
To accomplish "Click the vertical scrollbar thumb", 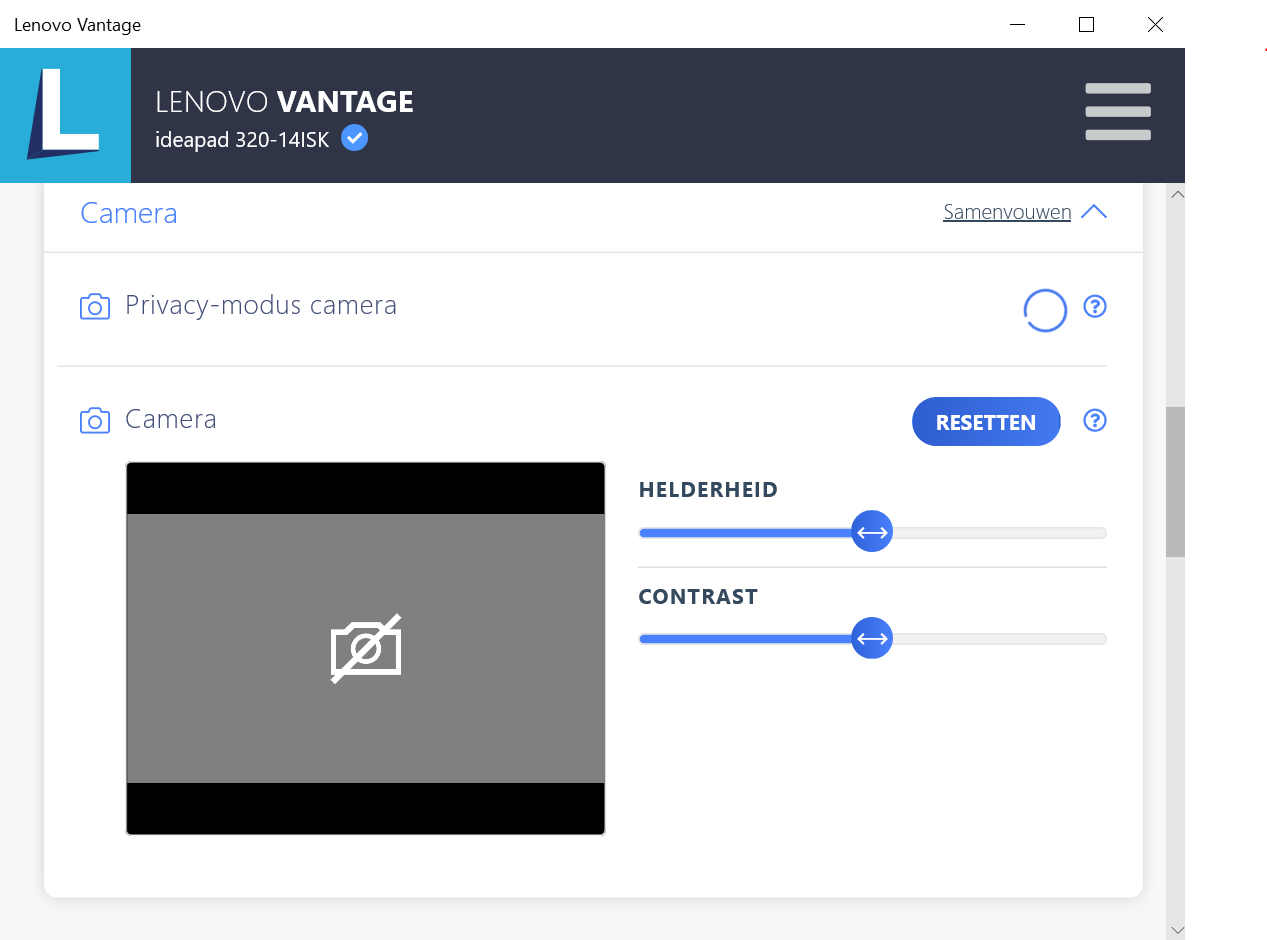I will point(1176,482).
